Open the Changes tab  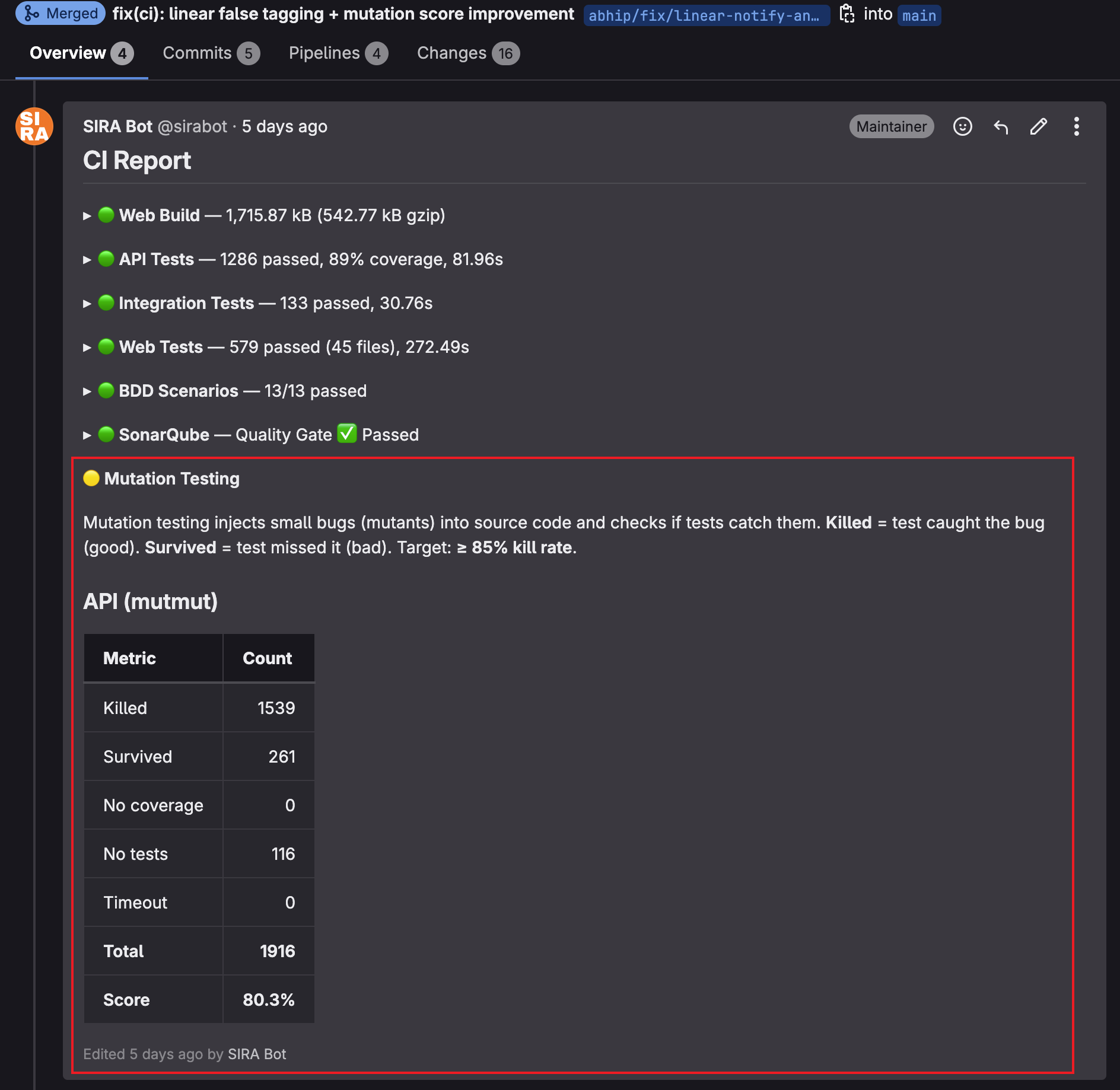click(x=468, y=53)
